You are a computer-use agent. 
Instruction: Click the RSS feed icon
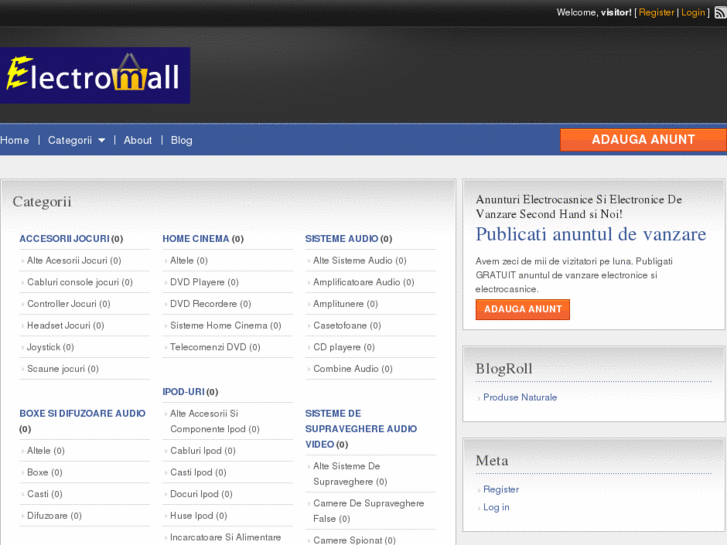coord(721,13)
